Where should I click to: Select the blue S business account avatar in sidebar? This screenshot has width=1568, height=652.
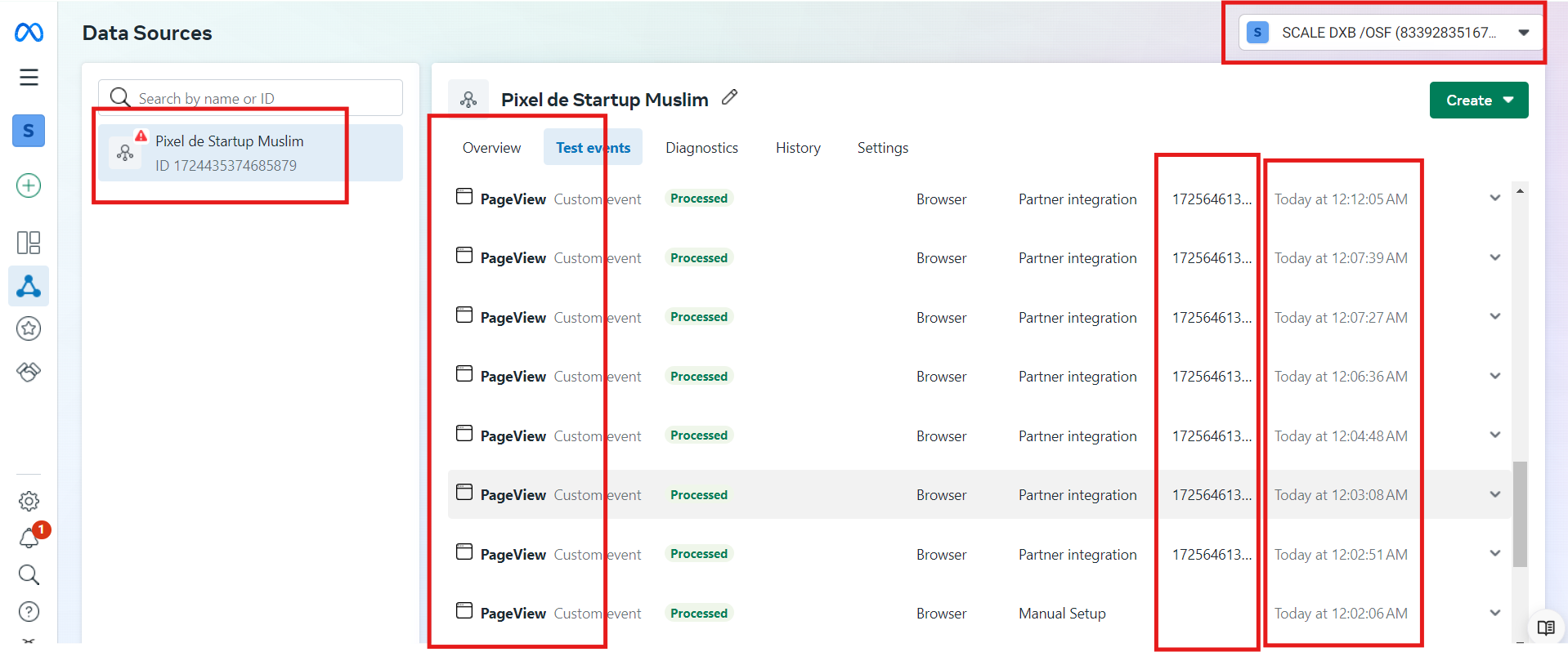pos(29,131)
